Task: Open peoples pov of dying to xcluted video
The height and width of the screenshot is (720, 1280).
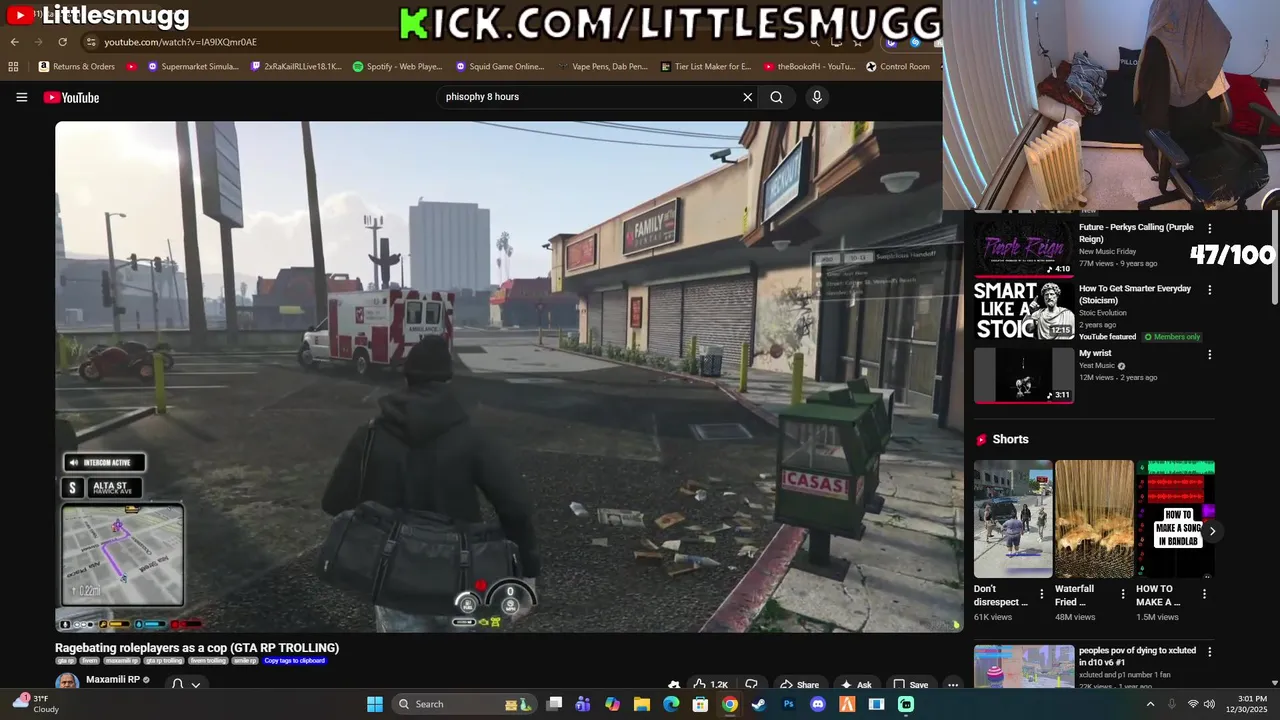Action: [x=1023, y=667]
